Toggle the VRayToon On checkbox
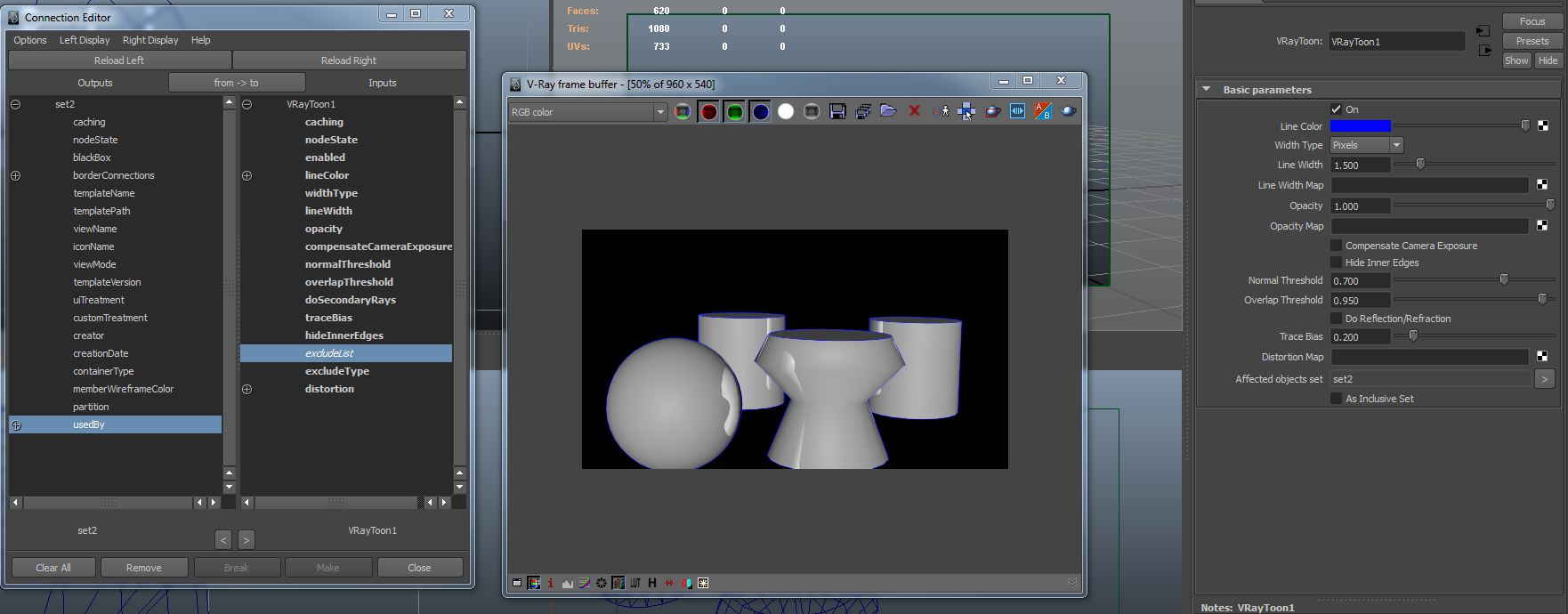1568x614 pixels. pyautogui.click(x=1336, y=109)
